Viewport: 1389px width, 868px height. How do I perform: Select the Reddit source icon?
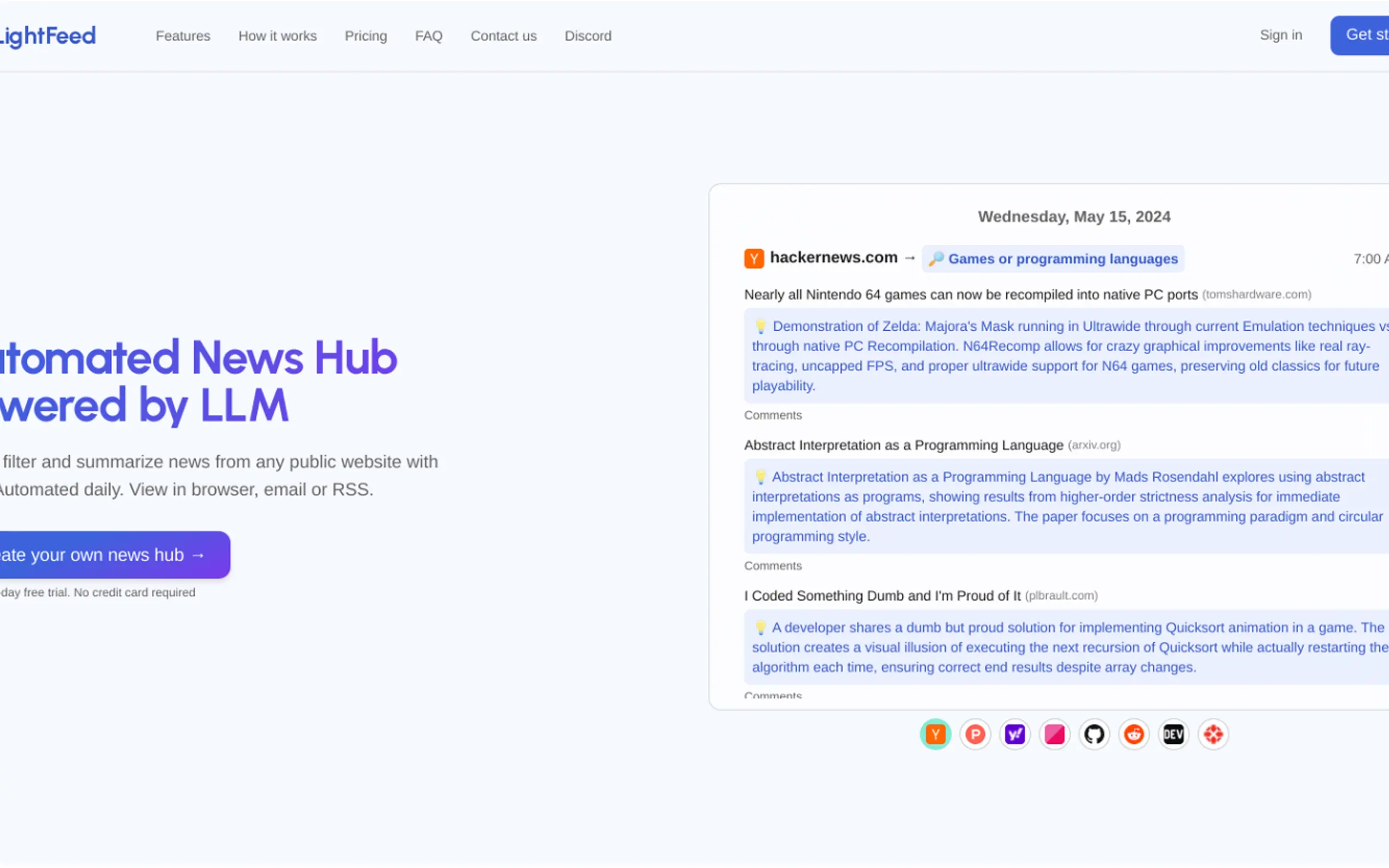tap(1134, 734)
